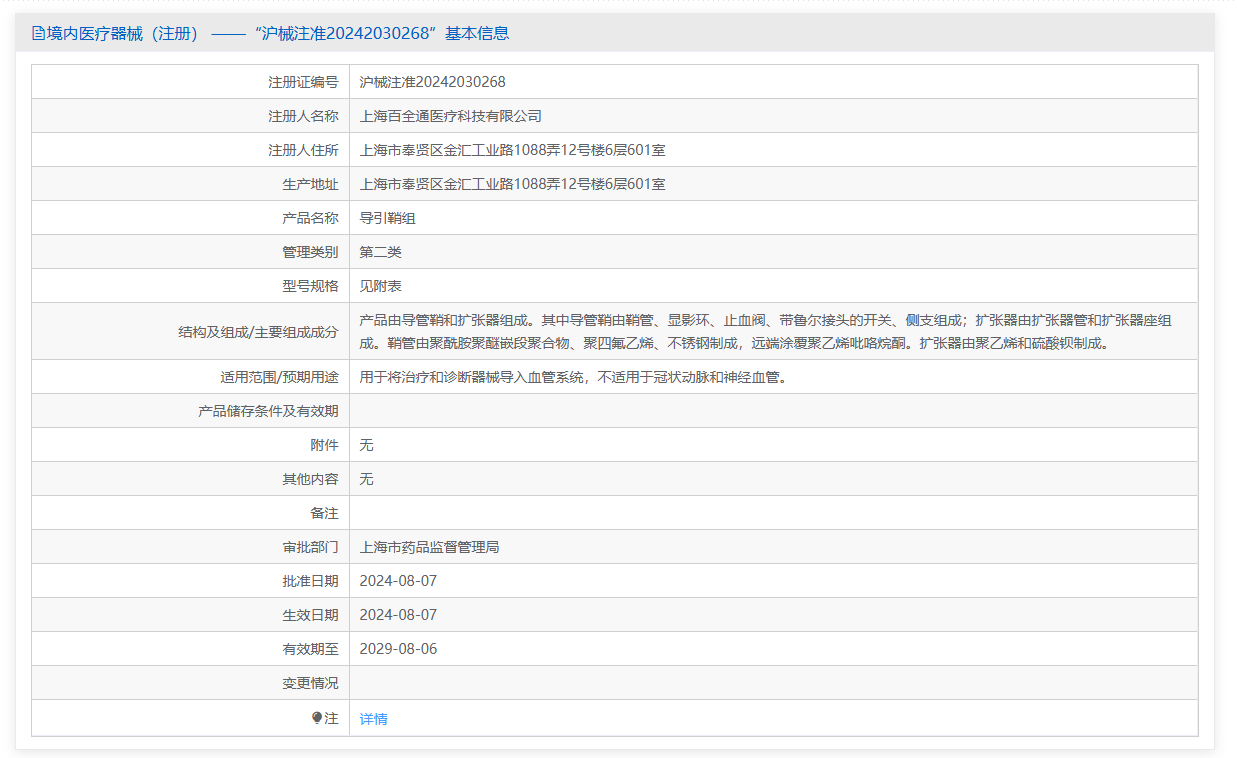Click the 有效期至 label

tap(310, 649)
